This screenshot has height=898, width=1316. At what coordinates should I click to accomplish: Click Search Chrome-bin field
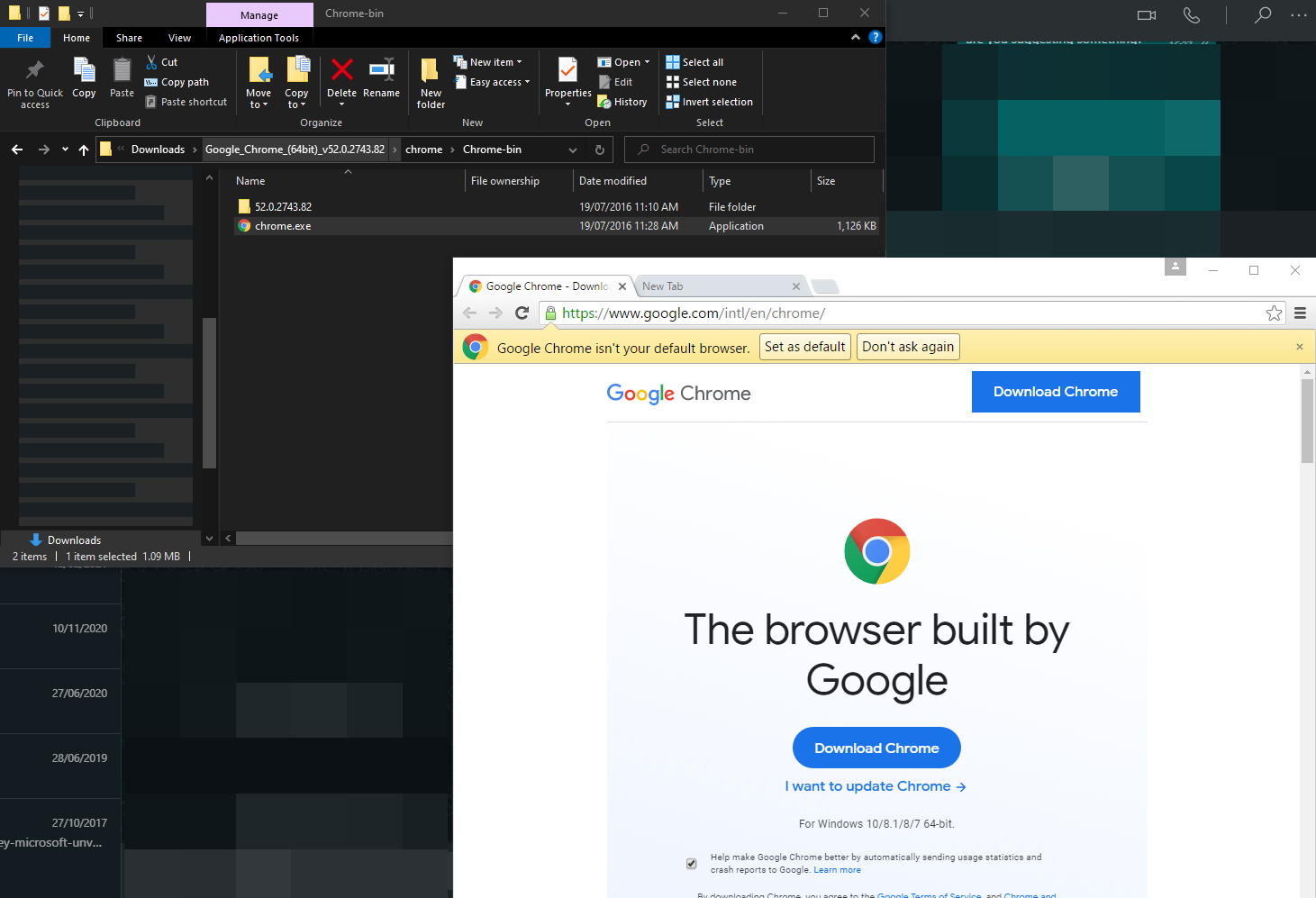point(749,150)
